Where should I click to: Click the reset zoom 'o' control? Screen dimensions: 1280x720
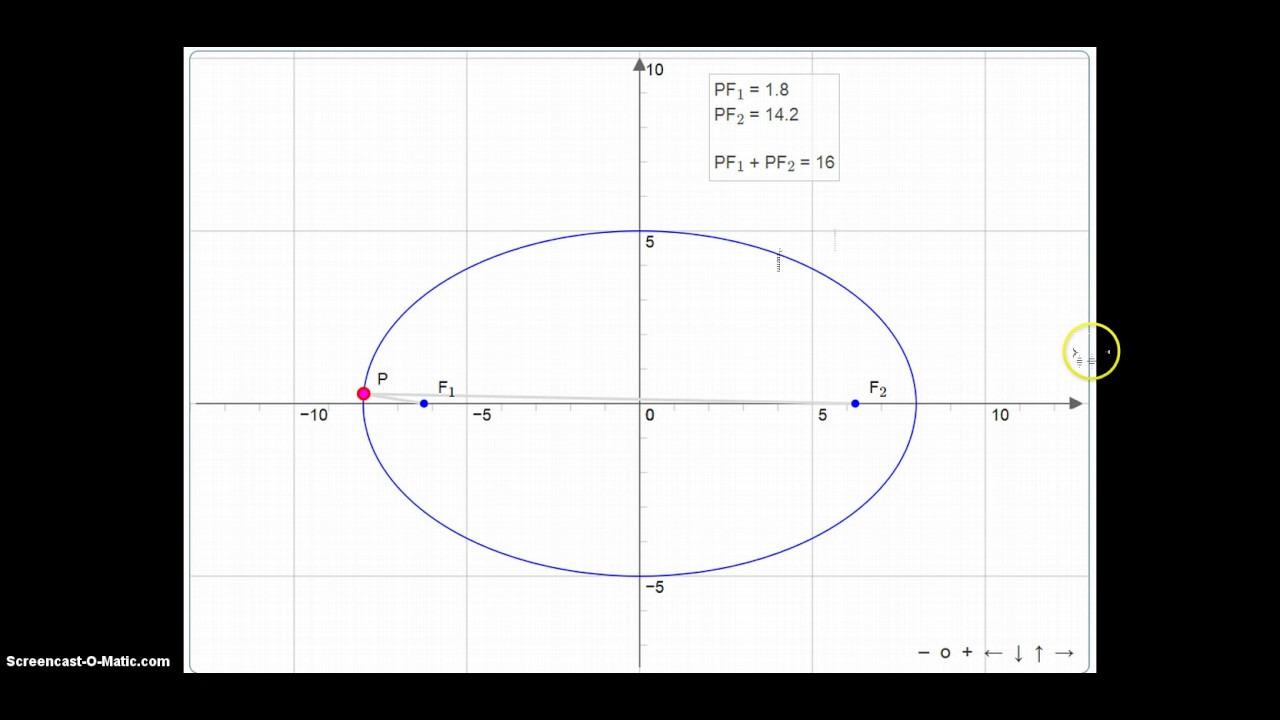click(x=945, y=653)
